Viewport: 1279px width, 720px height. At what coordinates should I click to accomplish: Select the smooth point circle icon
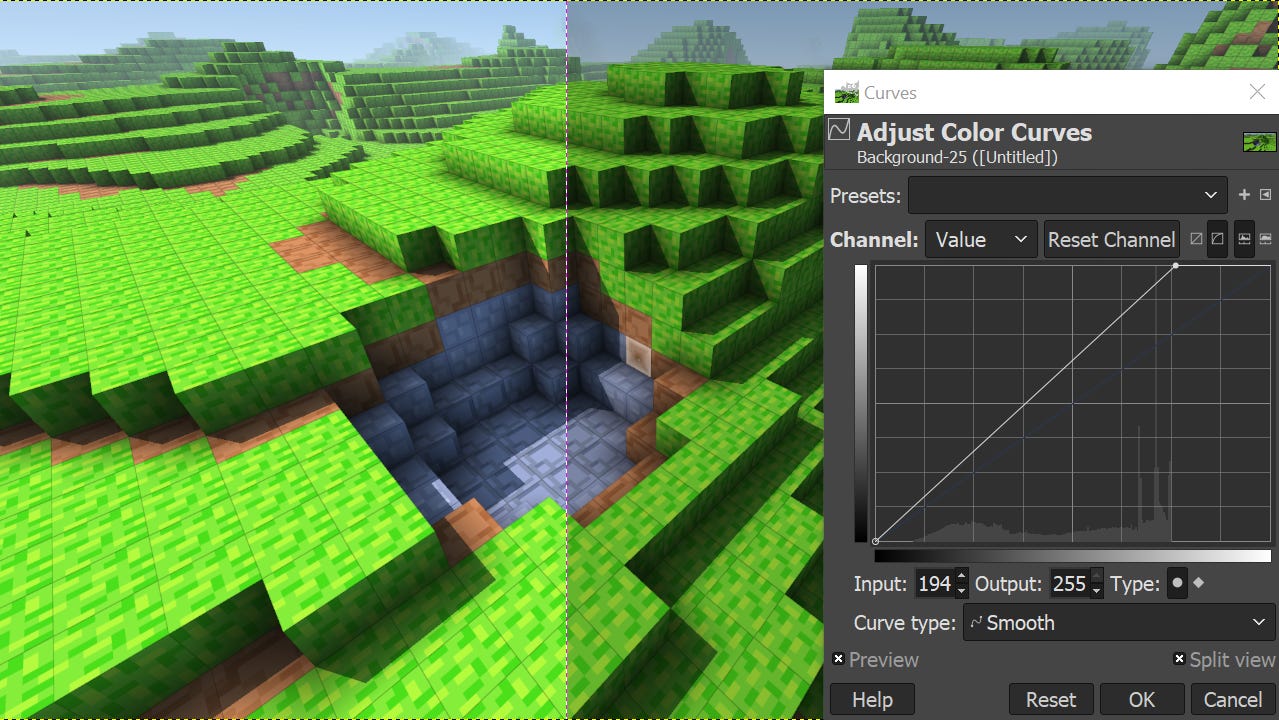pos(1177,582)
